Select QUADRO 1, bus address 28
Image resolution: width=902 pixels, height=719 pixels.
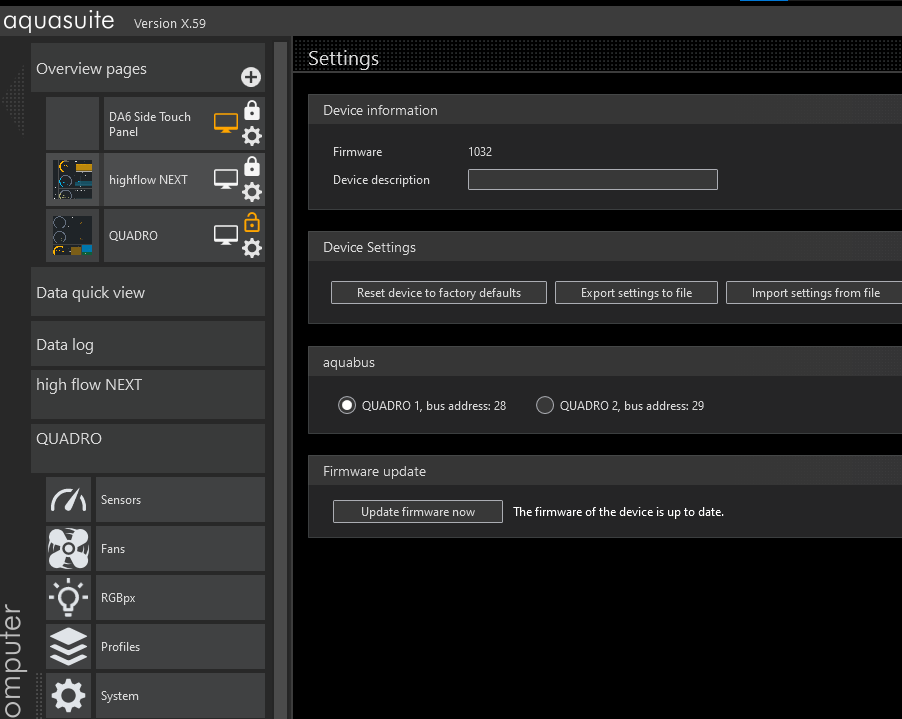pyautogui.click(x=347, y=405)
